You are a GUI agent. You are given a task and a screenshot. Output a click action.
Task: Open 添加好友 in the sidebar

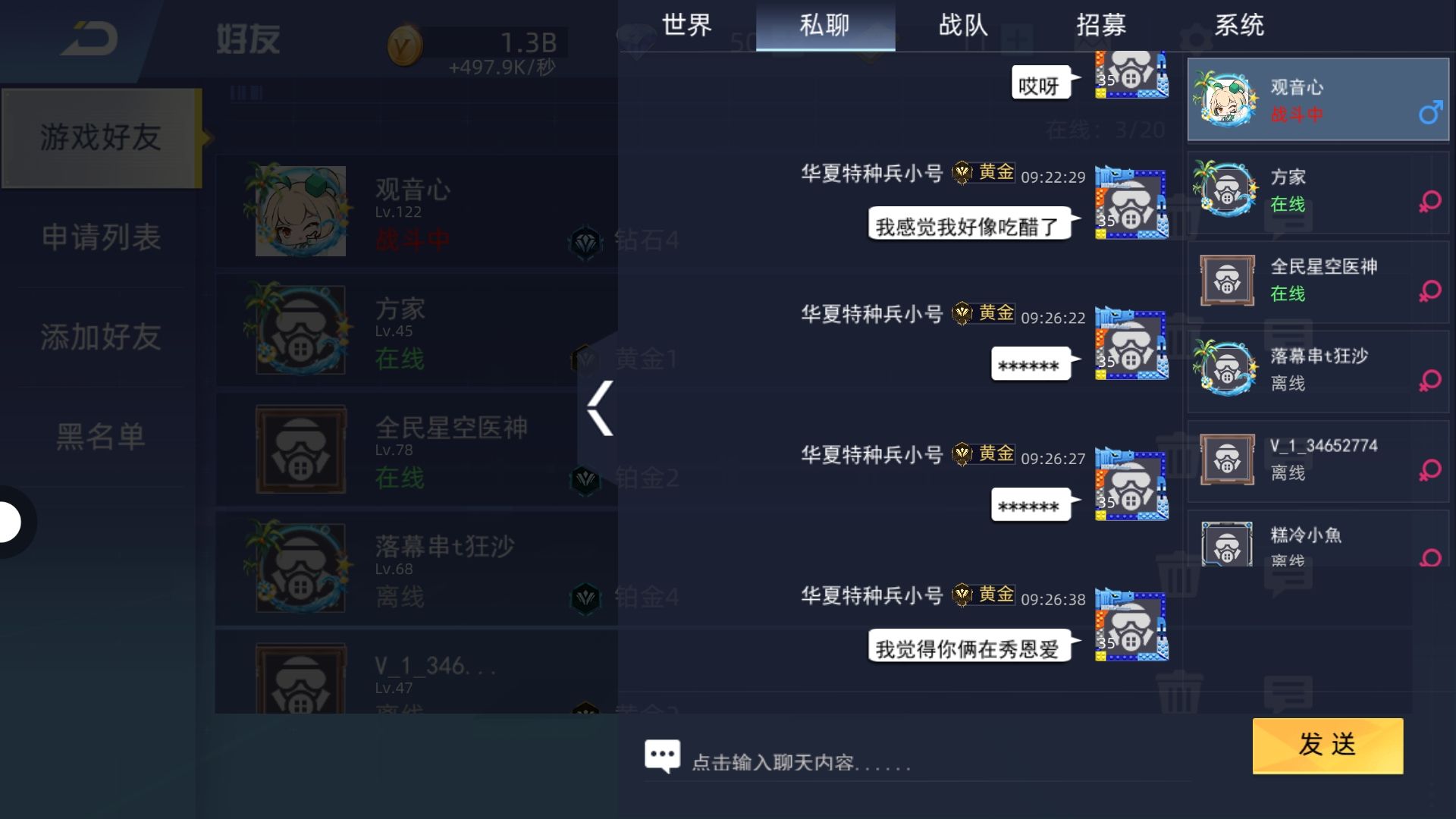tap(101, 337)
